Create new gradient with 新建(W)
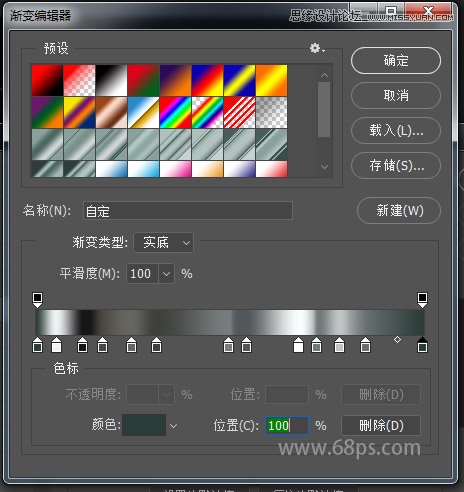Image resolution: width=464 pixels, height=492 pixels. pyautogui.click(x=399, y=211)
